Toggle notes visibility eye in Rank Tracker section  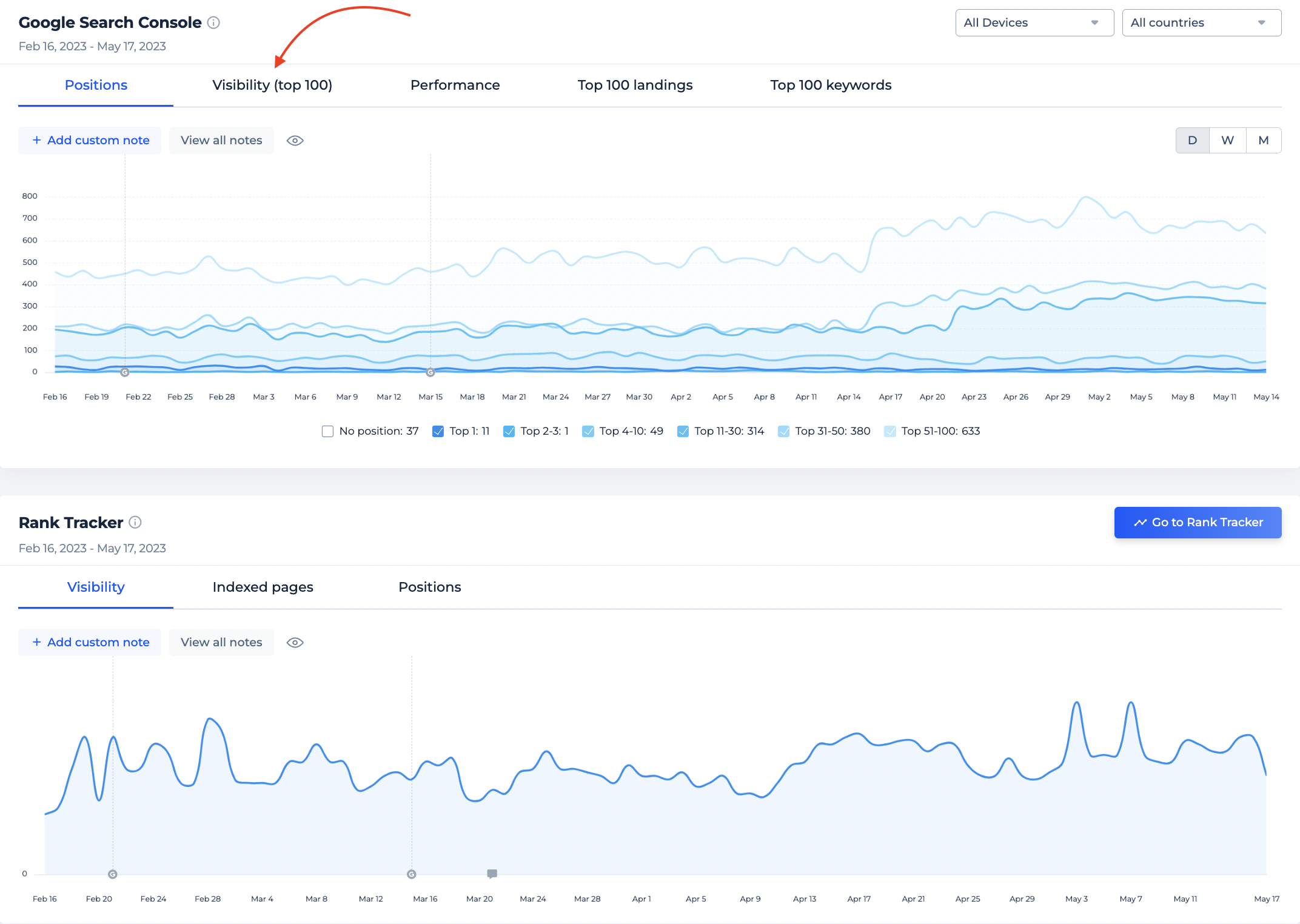[295, 643]
